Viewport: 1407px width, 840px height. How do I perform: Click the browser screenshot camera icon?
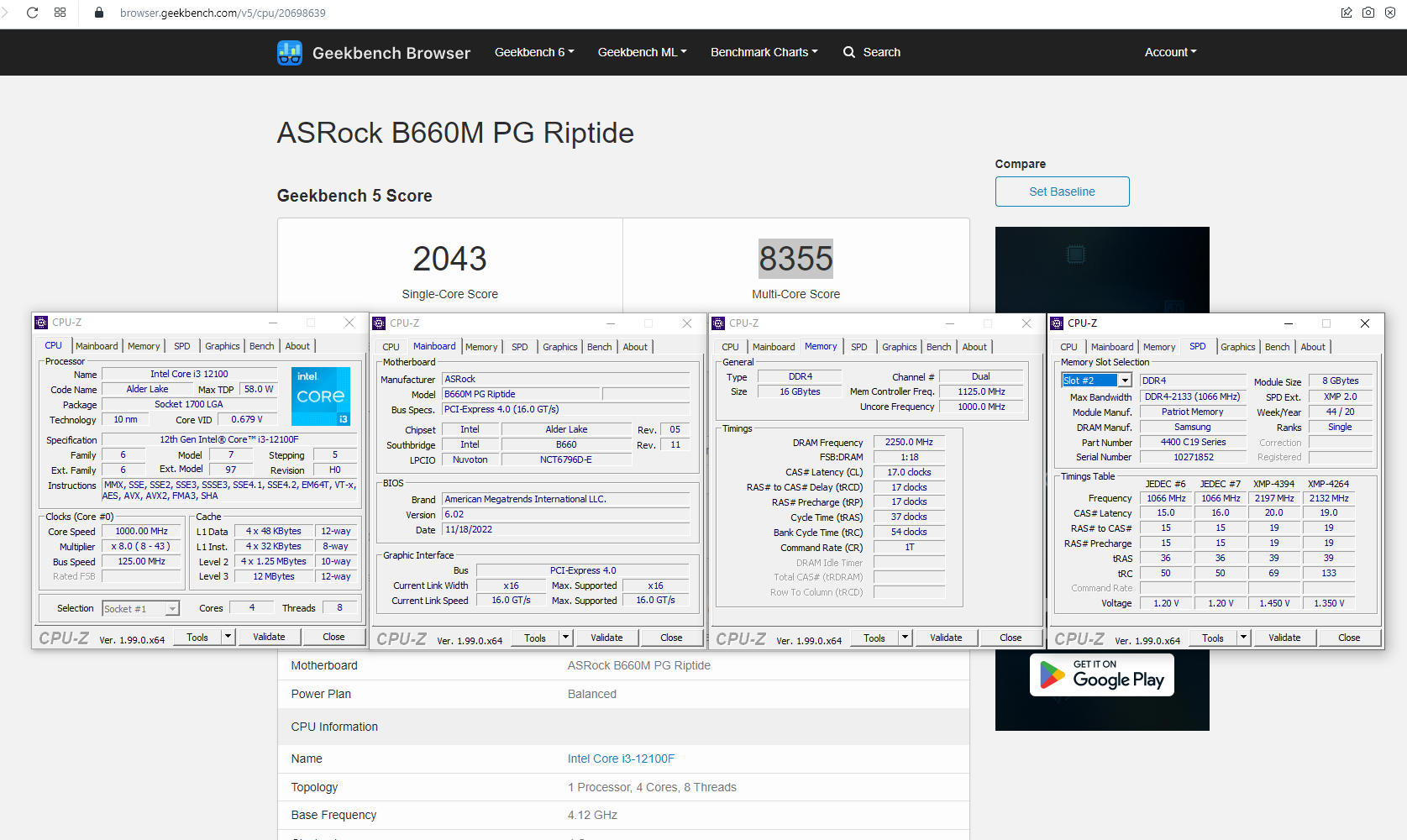[x=1368, y=13]
